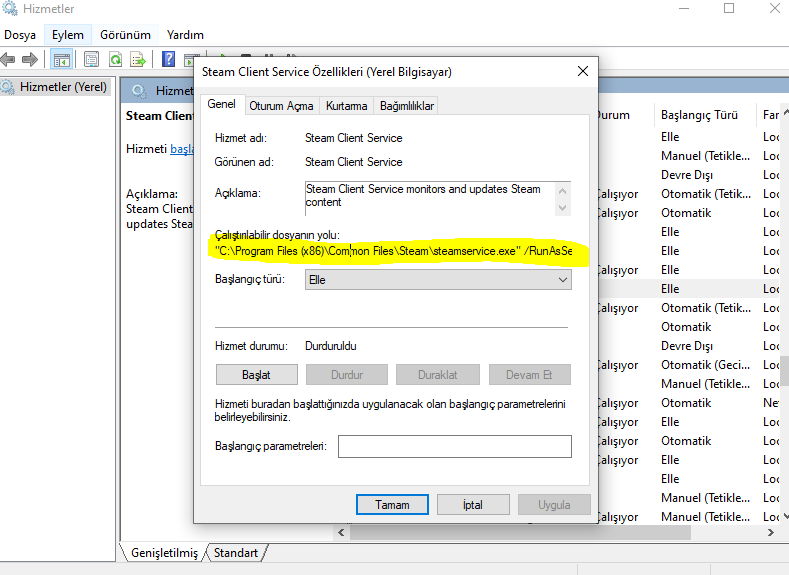The image size is (789, 575).
Task: Maximize the Hizmetler window
Action: click(x=729, y=9)
